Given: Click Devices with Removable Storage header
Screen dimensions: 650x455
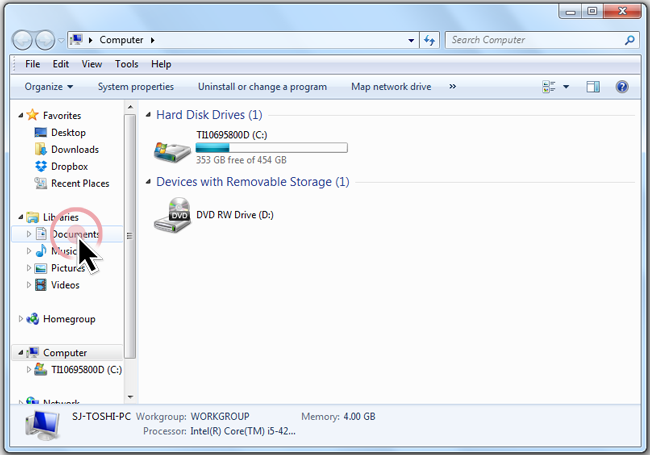Looking at the screenshot, I should click(252, 182).
